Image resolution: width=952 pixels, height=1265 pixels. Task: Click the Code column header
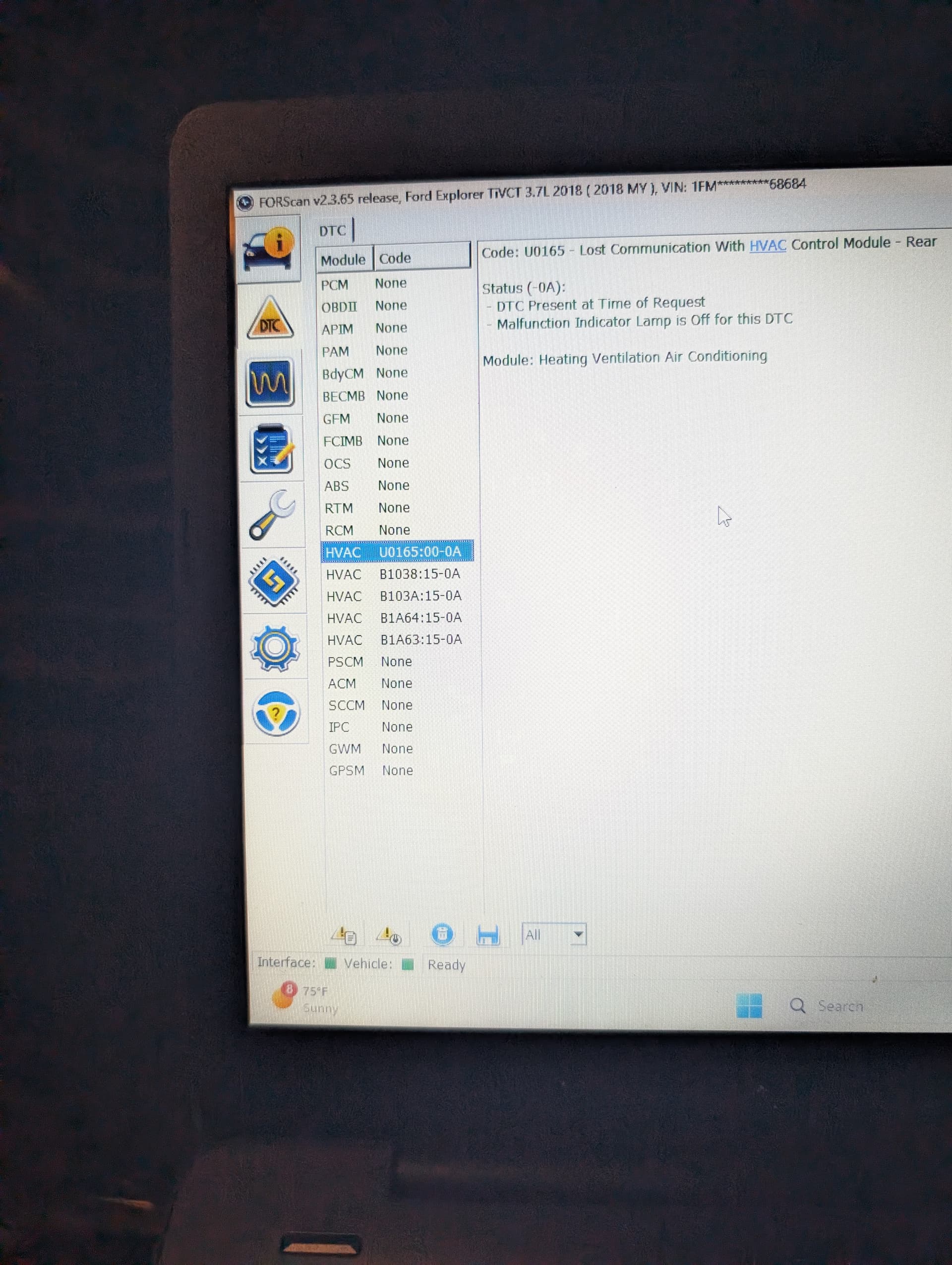[422, 257]
